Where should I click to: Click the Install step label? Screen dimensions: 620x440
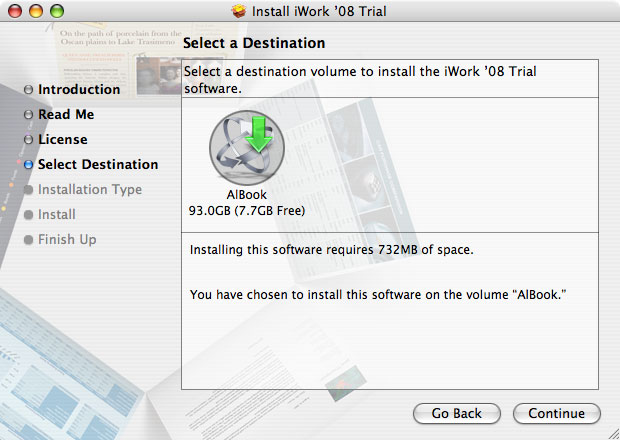pos(57,214)
